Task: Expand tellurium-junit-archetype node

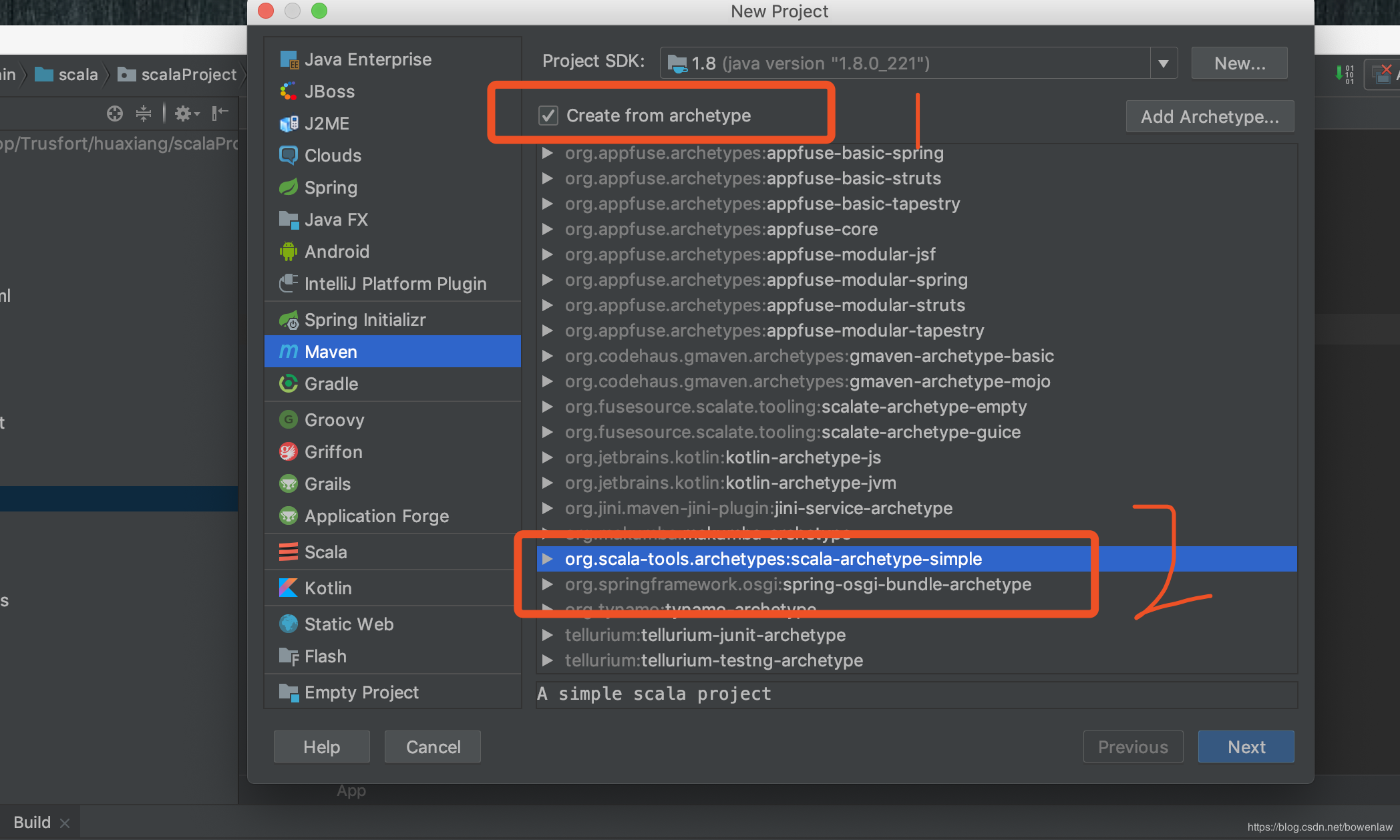Action: tap(548, 635)
